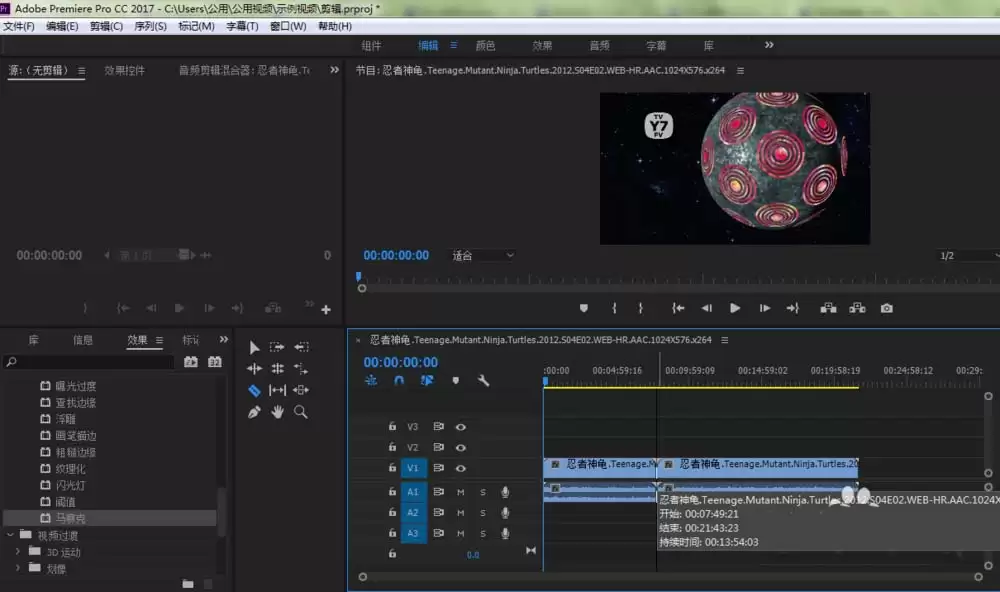Choose the Selection arrow tool

(254, 347)
